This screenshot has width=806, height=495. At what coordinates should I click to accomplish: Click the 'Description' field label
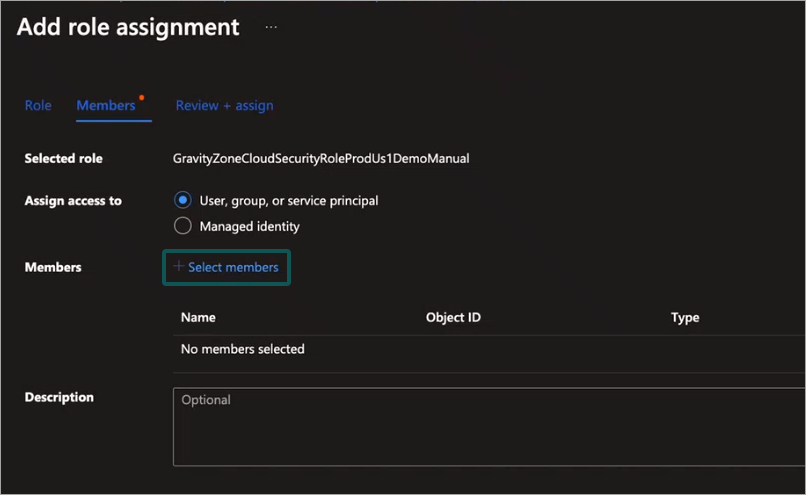[59, 397]
